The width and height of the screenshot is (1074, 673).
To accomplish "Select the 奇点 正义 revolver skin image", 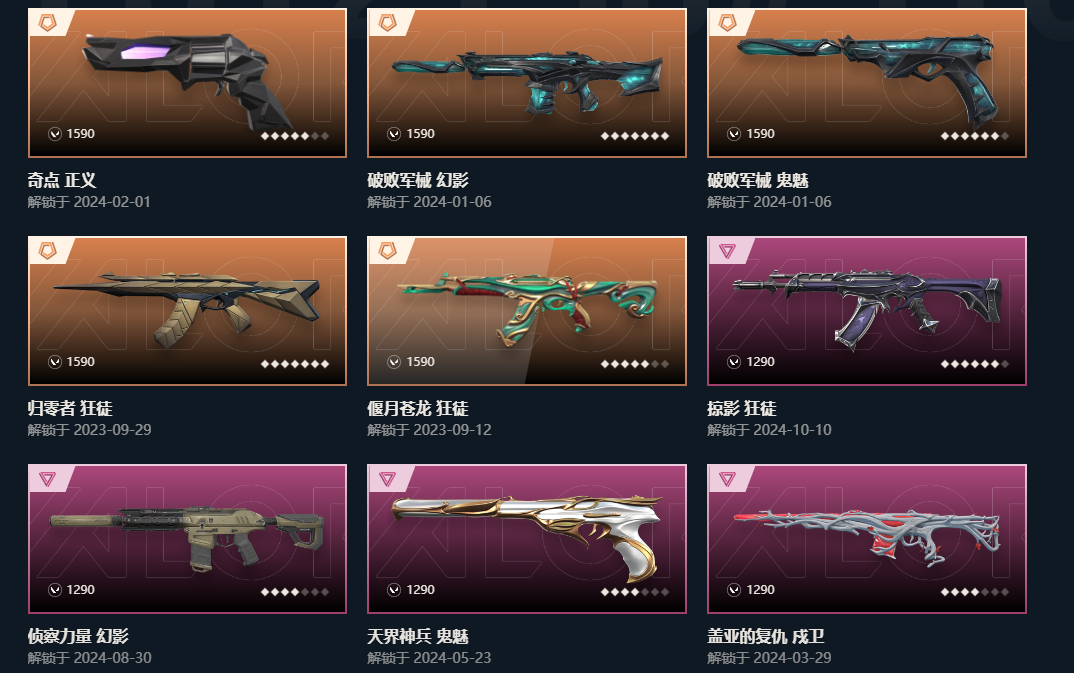I will (187, 83).
